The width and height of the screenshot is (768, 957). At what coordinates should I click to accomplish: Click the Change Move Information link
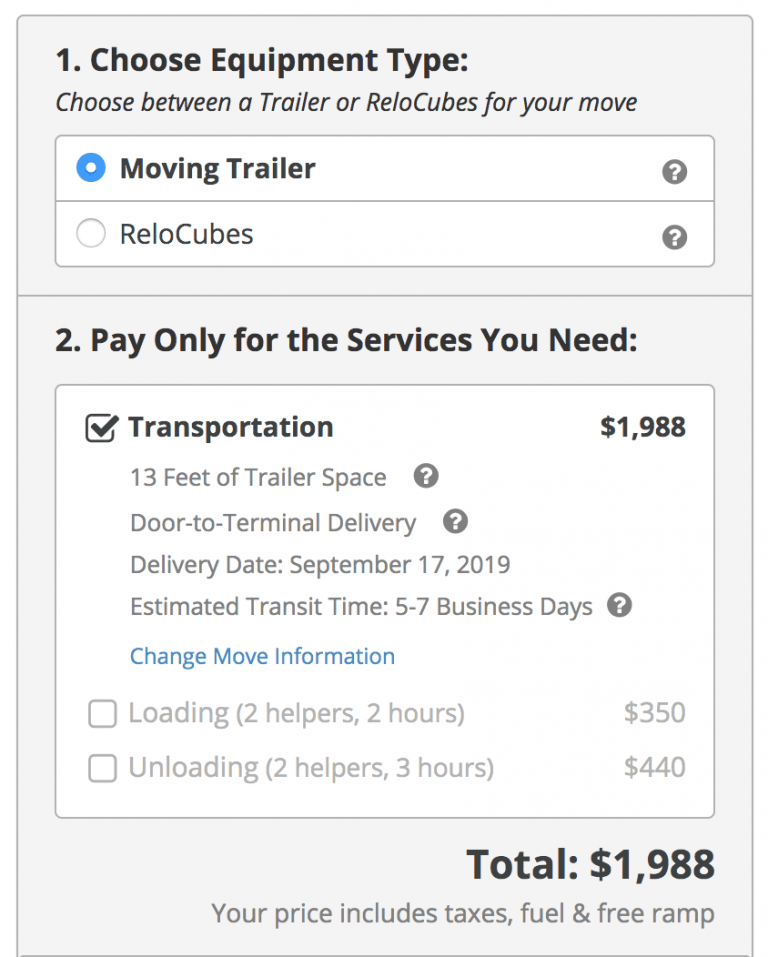click(x=262, y=656)
